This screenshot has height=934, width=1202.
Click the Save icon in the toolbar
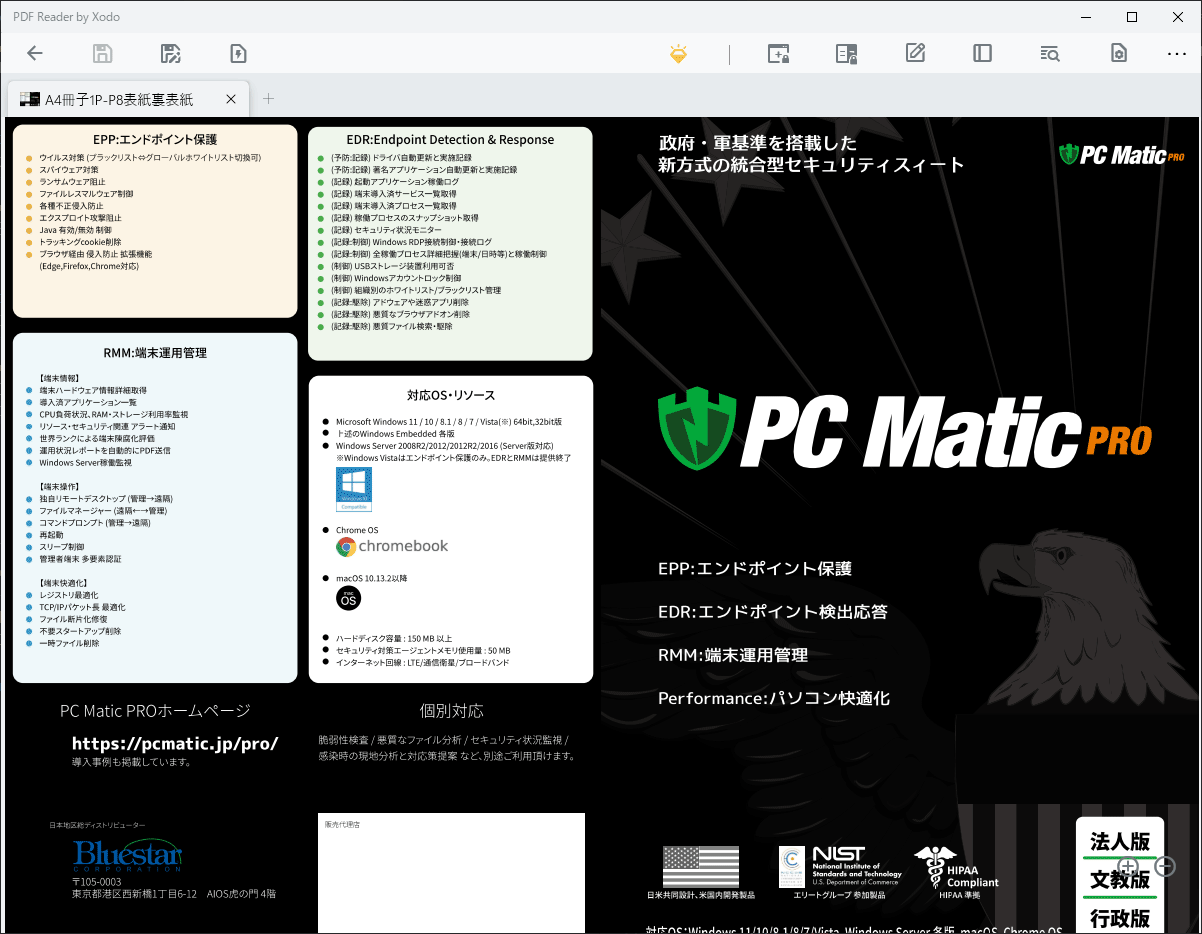point(102,54)
